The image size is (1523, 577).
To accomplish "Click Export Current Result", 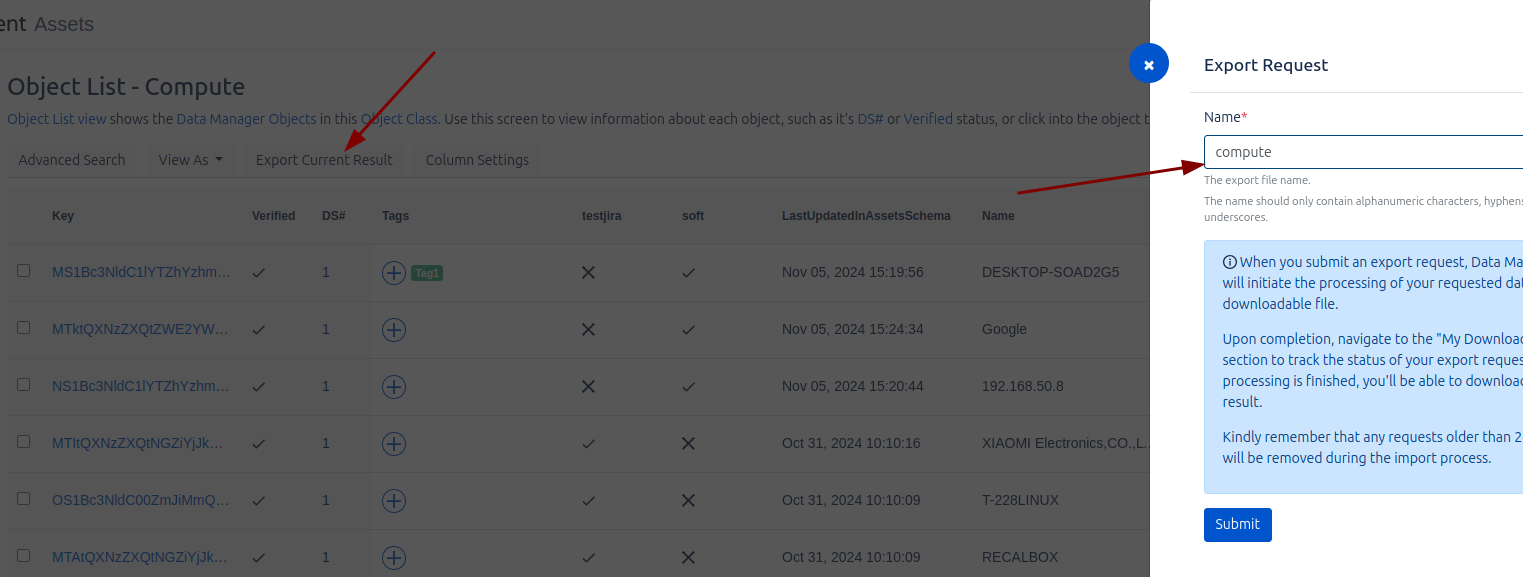I will pos(324,160).
